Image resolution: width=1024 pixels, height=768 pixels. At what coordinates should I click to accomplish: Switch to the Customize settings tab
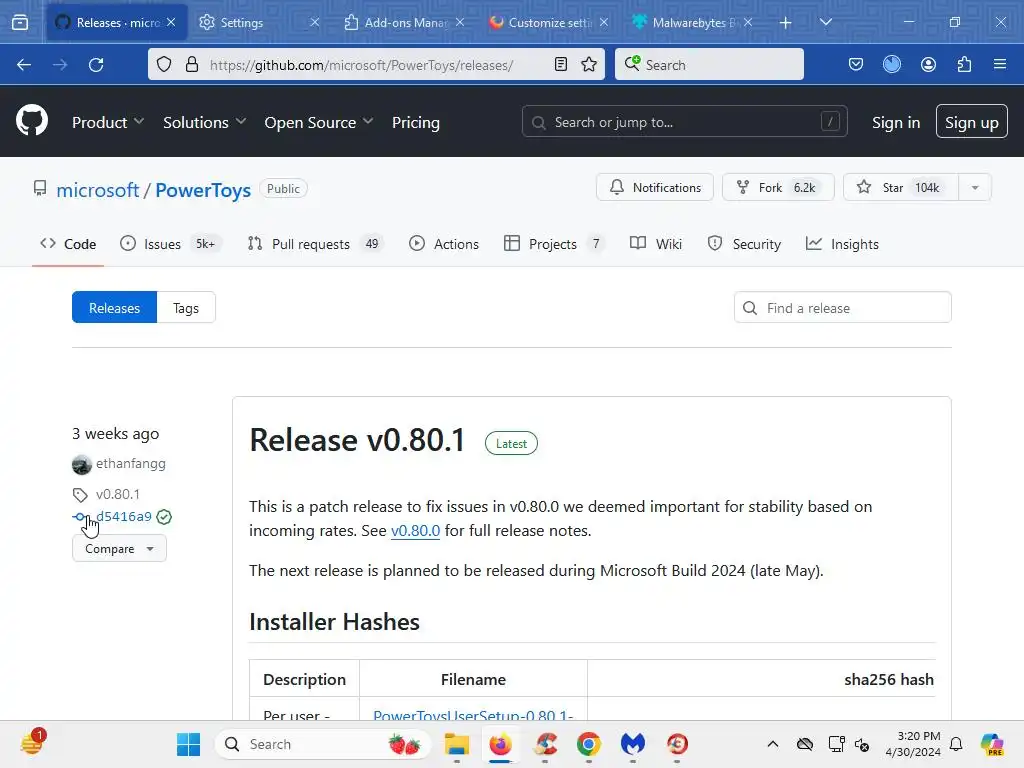(549, 23)
